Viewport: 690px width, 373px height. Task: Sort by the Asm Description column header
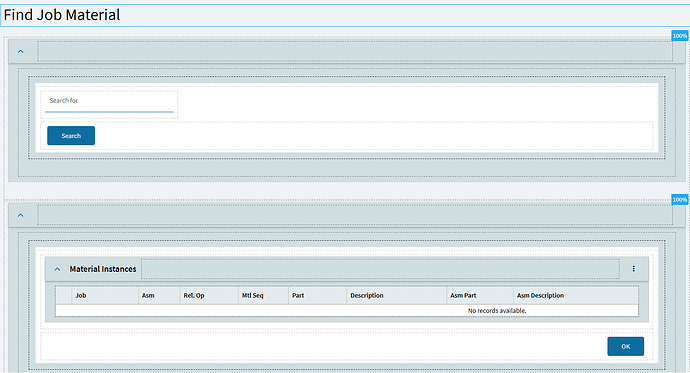click(576, 296)
